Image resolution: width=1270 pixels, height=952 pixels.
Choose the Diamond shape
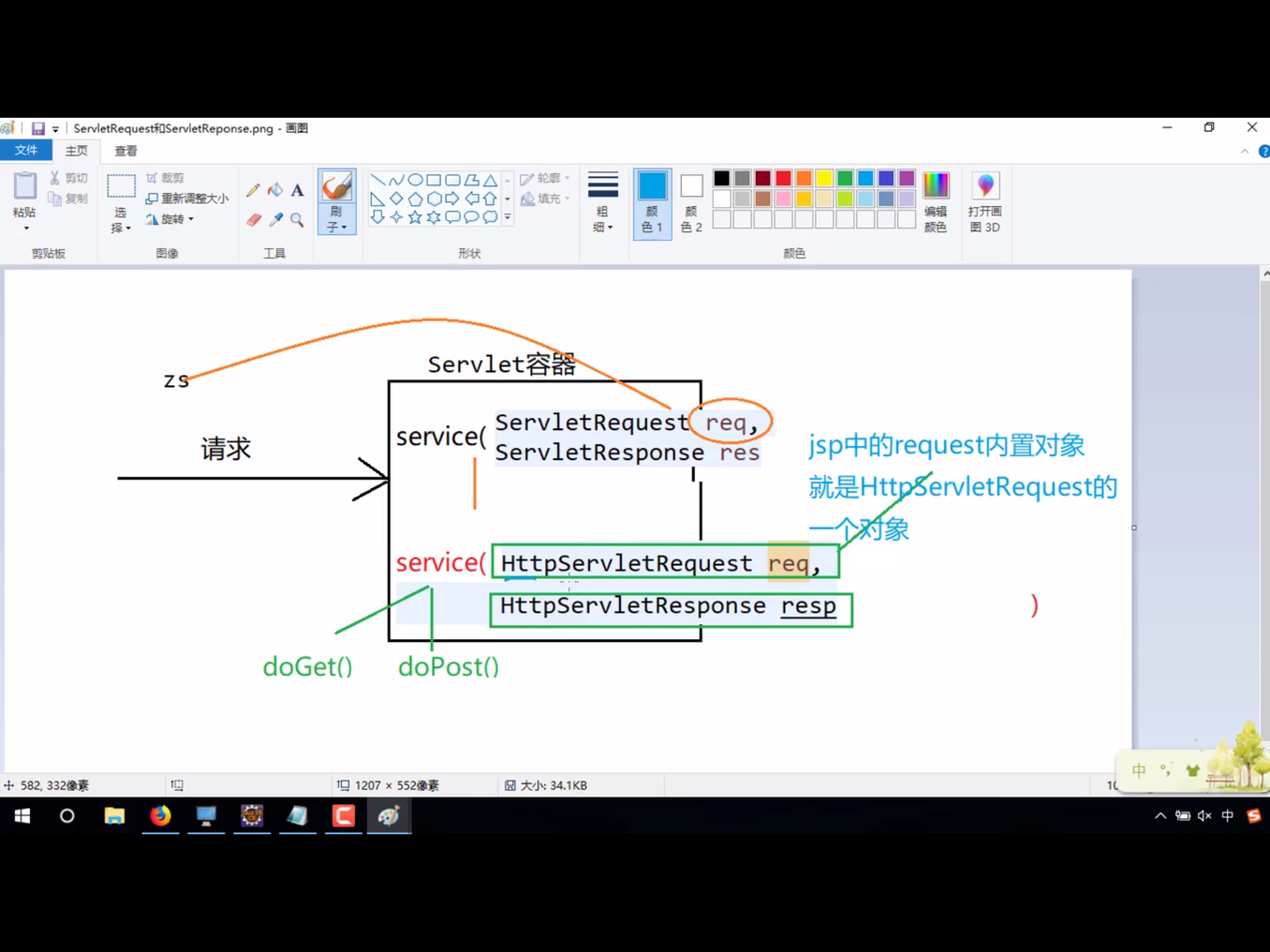[x=397, y=199]
